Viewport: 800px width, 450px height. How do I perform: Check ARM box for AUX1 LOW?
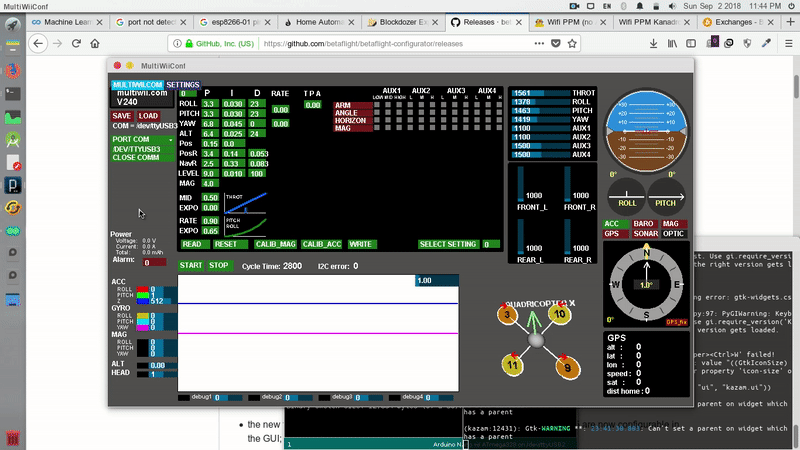click(x=377, y=105)
